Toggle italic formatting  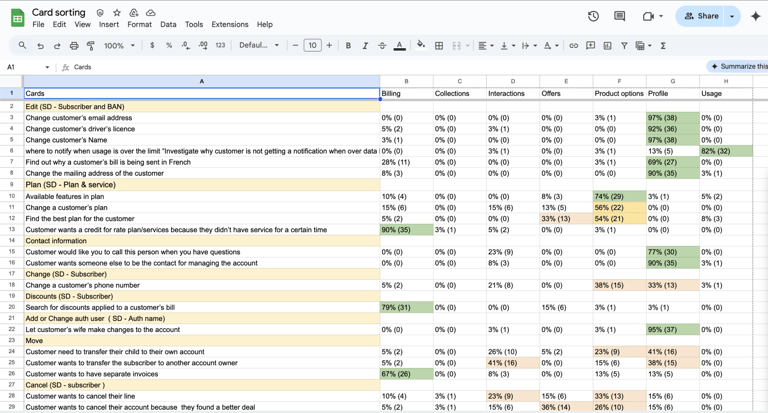(365, 46)
